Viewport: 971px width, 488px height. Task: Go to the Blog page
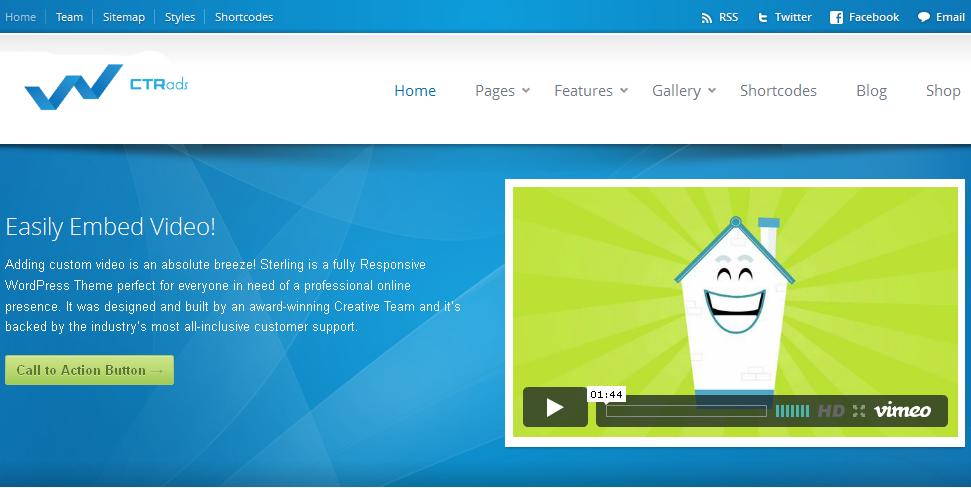[x=871, y=91]
